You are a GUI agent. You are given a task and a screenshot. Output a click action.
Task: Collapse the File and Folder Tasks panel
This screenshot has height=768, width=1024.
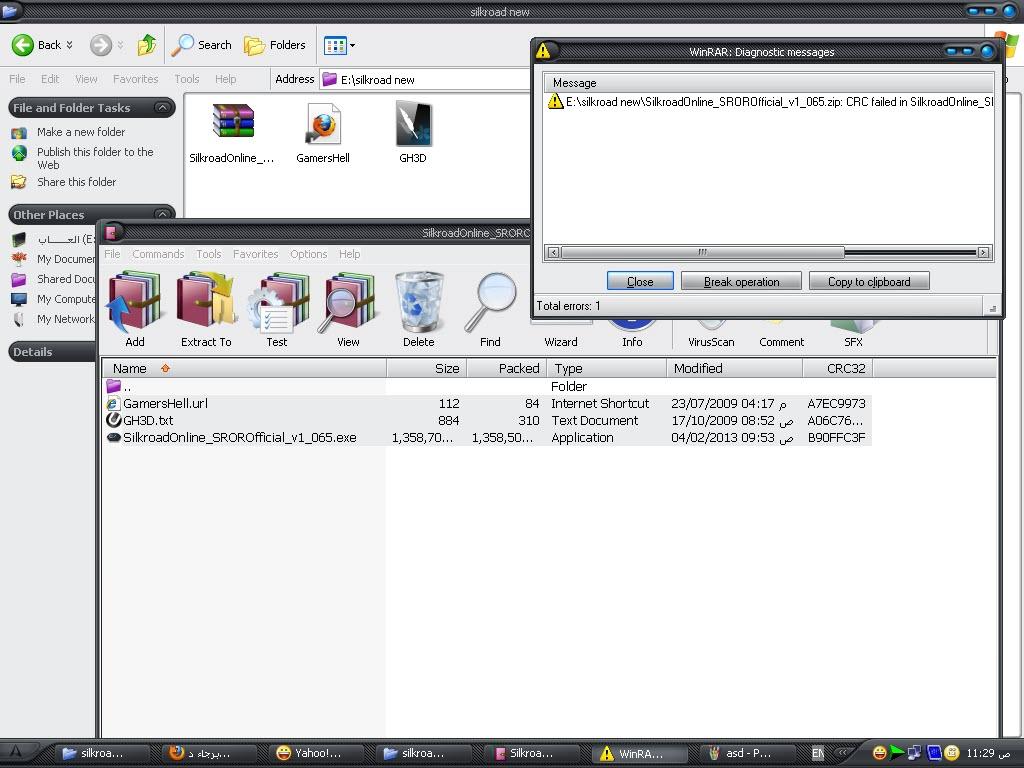(x=162, y=108)
